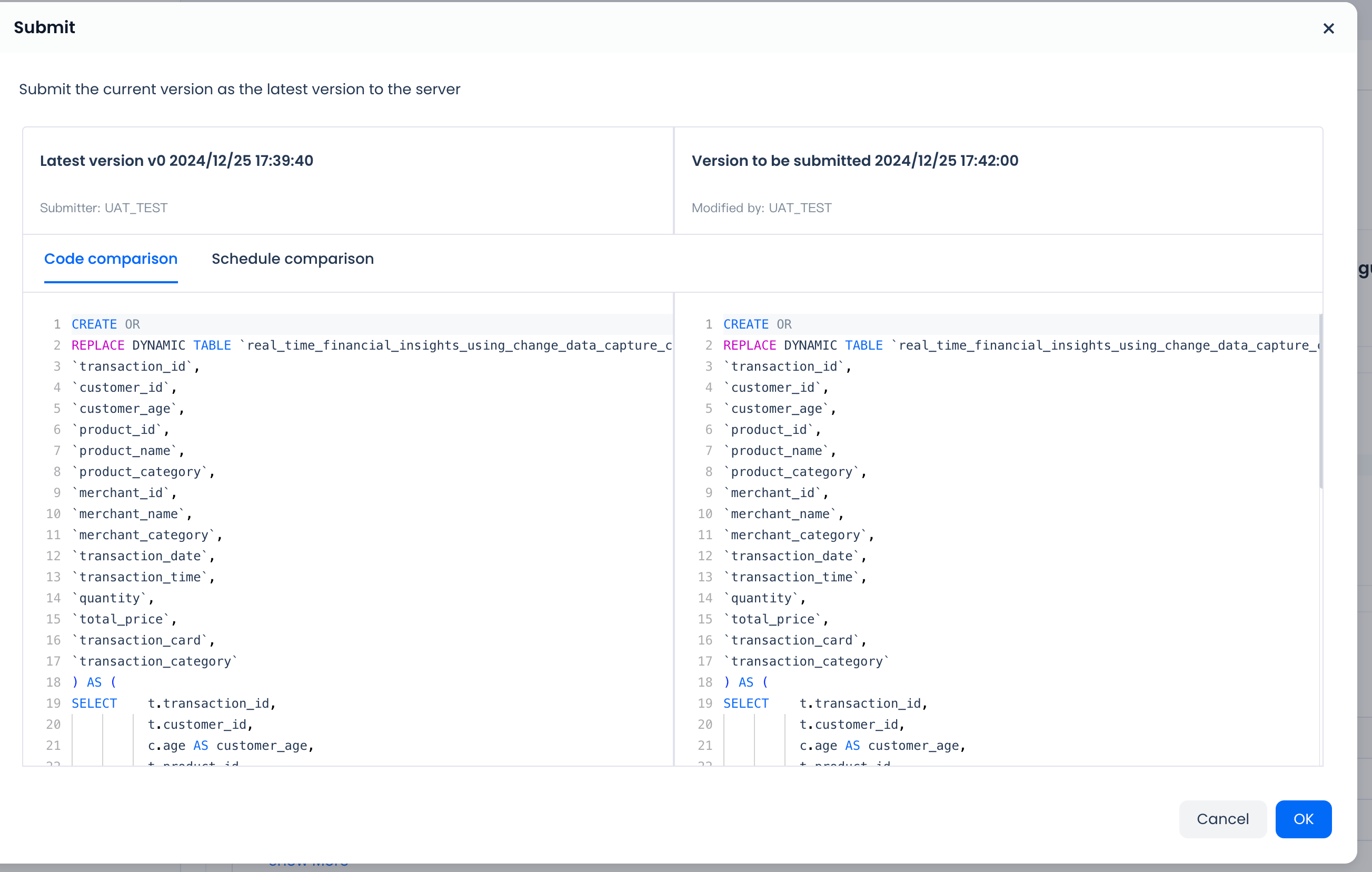Click `transaction_category` line in left pane
This screenshot has height=872, width=1372.
click(154, 661)
